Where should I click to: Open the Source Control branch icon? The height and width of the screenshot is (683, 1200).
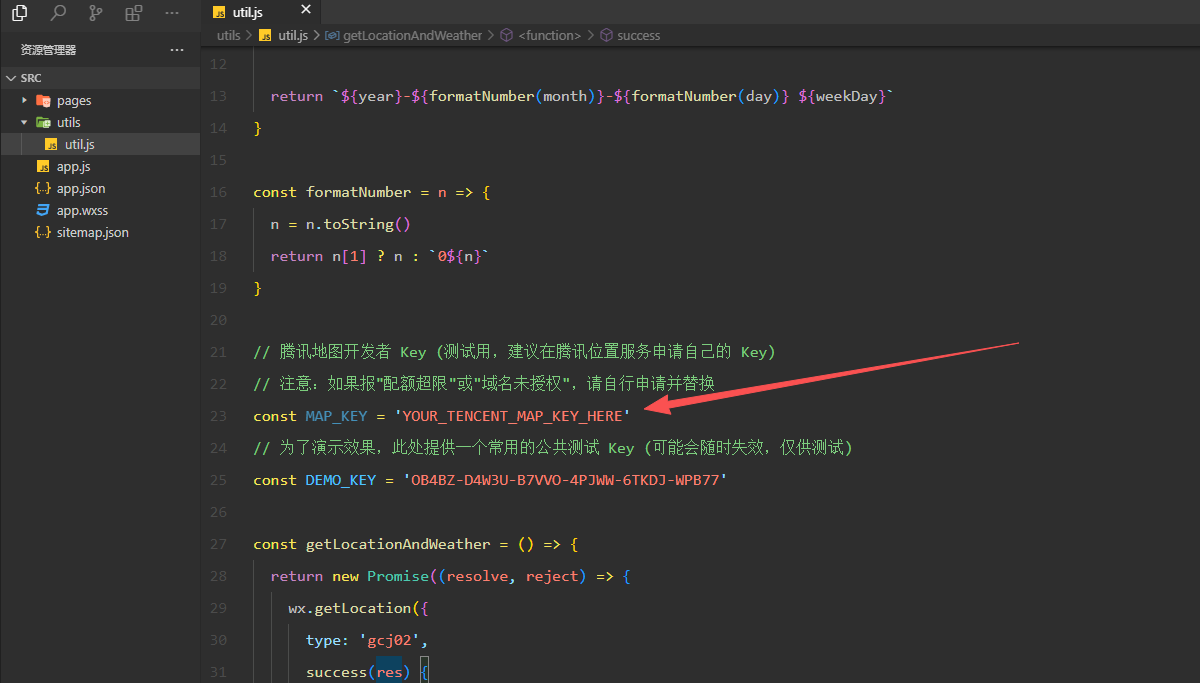tap(96, 13)
